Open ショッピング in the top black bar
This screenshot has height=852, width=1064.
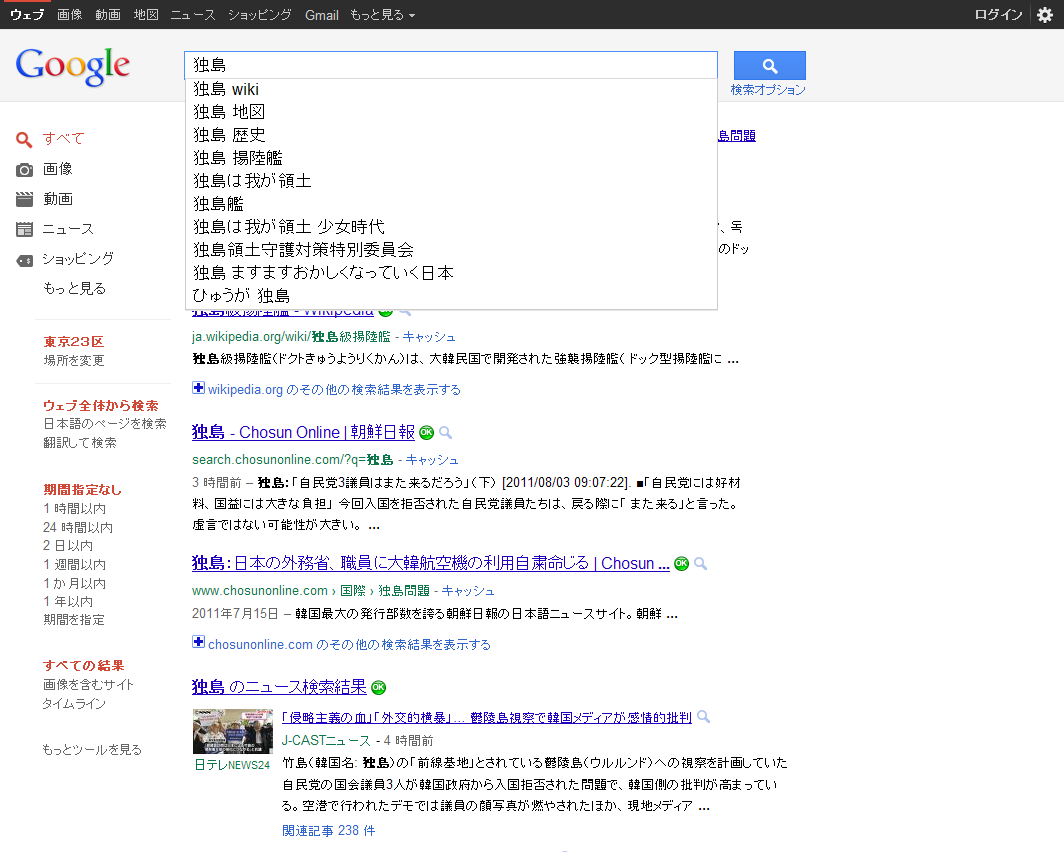260,15
